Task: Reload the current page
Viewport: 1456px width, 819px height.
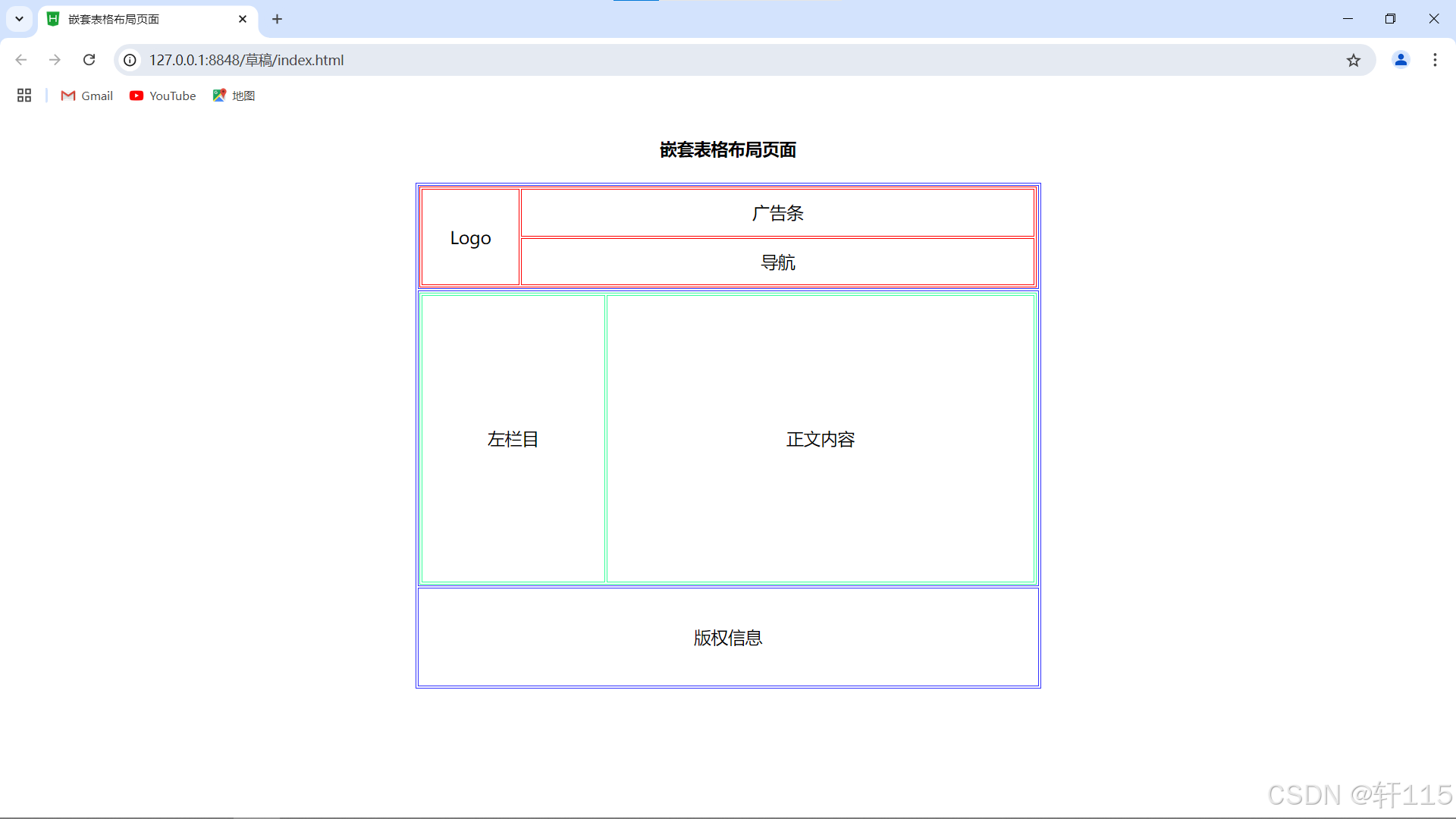Action: 89,60
